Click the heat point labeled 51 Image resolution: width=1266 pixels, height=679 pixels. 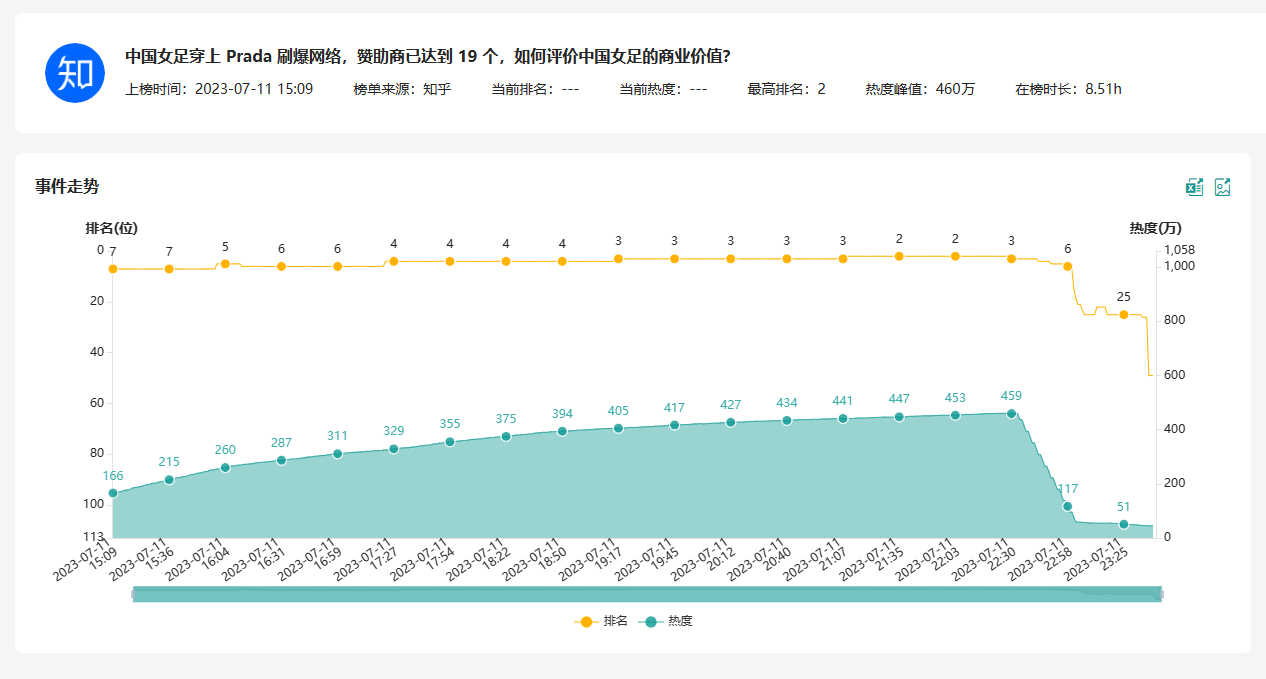pos(1124,524)
